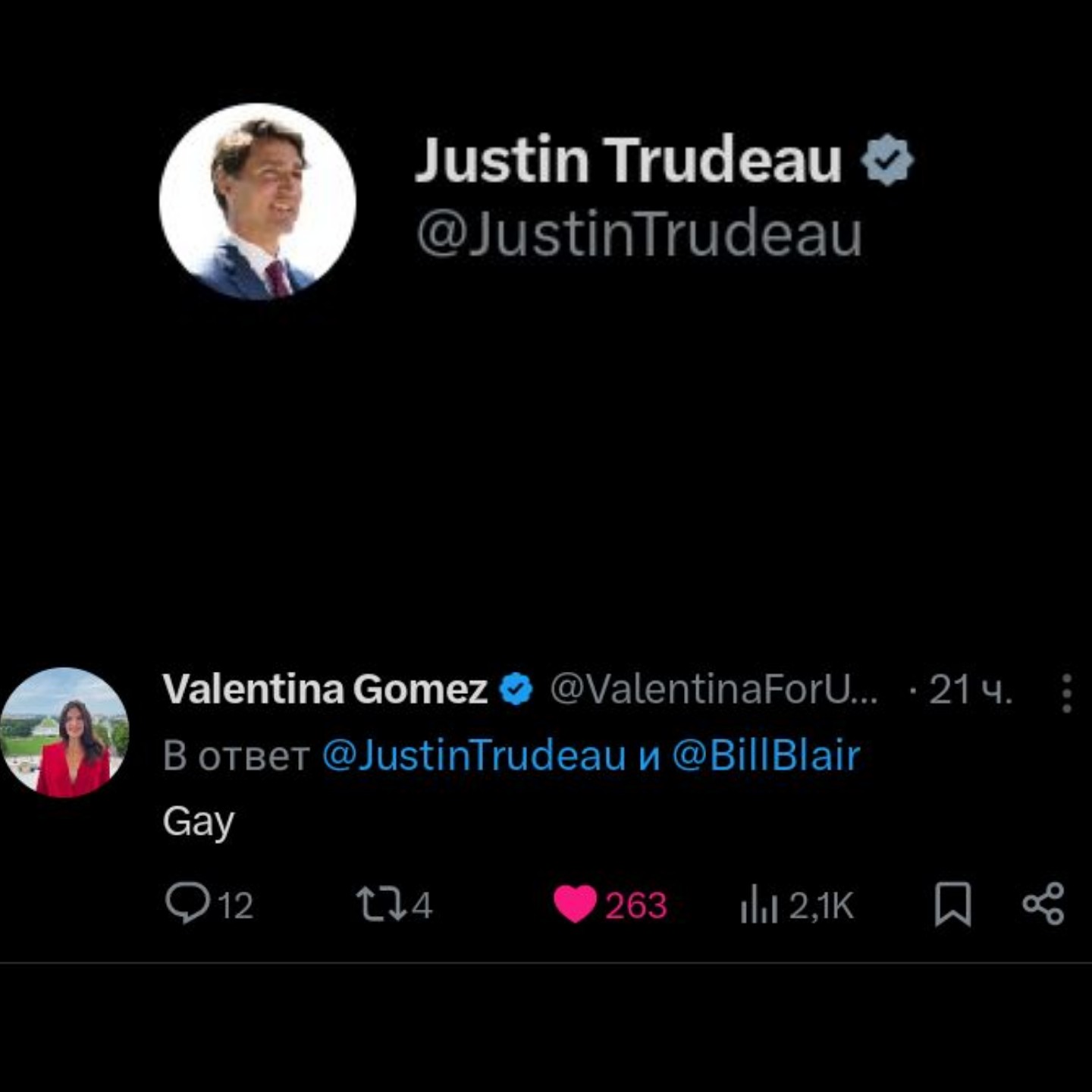The image size is (1092, 1092).
Task: Open the @ValentinaForU... handle link
Action: coord(714,689)
